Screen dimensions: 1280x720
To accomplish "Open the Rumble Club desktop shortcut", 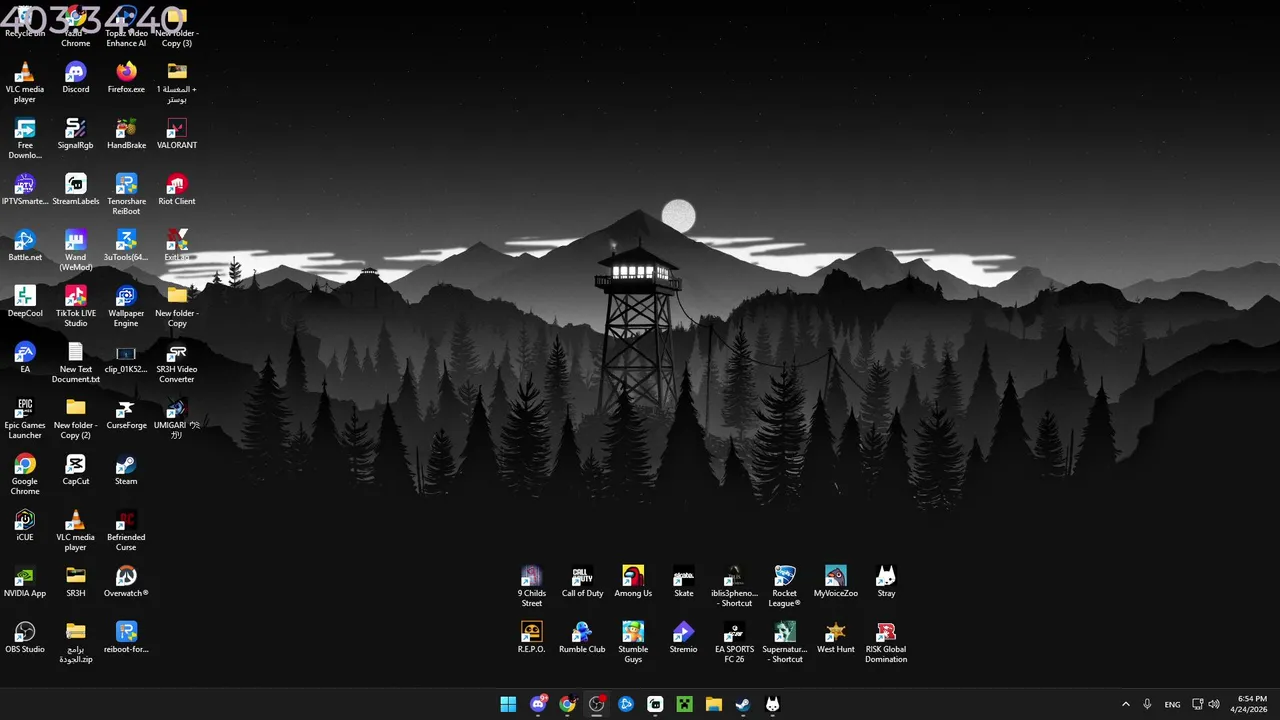I will [582, 638].
